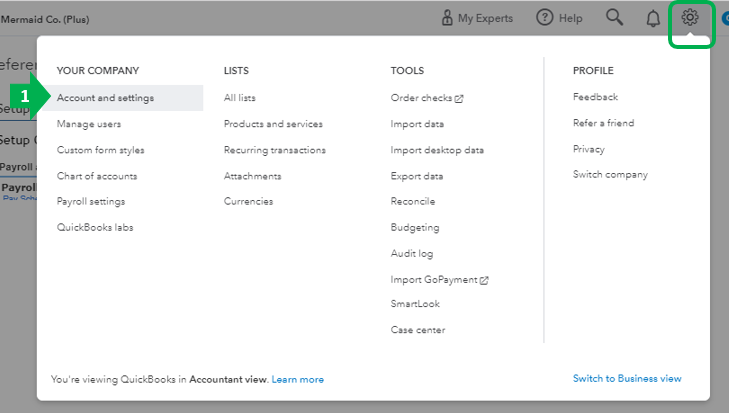Image resolution: width=729 pixels, height=413 pixels.
Task: Choose Import desktop data
Action: tap(437, 150)
